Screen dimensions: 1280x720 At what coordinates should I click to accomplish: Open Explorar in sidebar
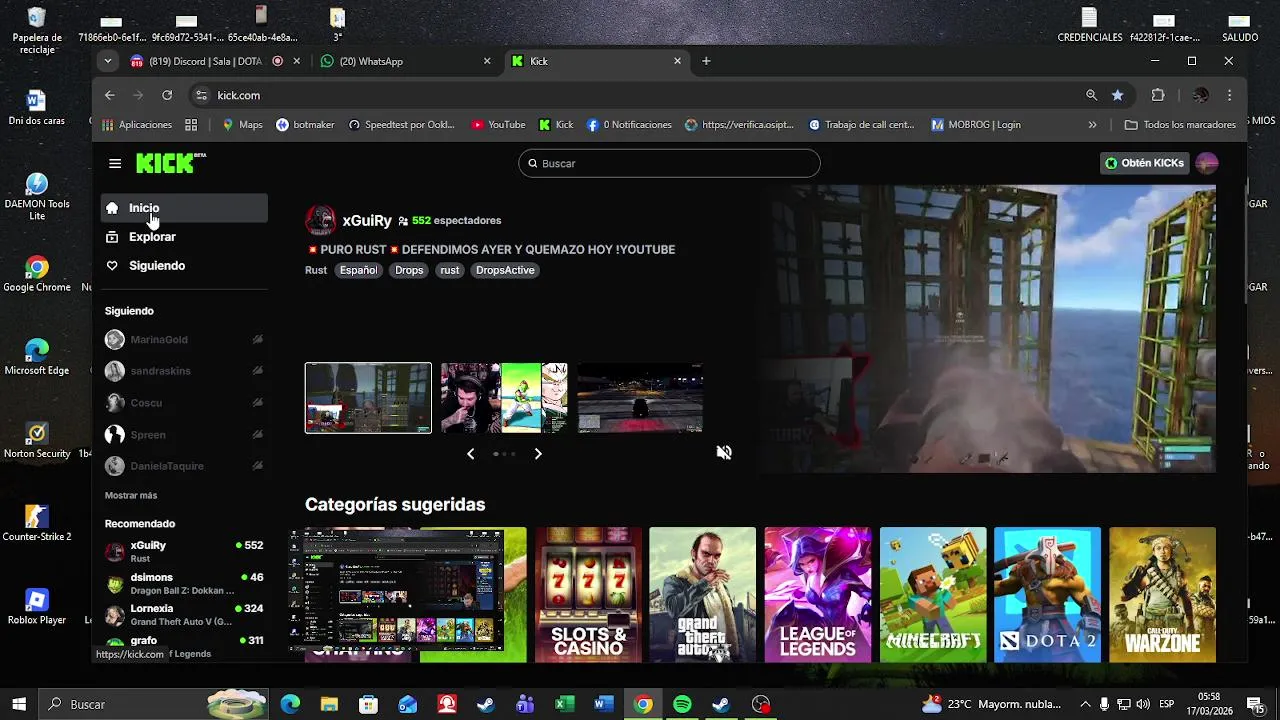click(x=184, y=237)
